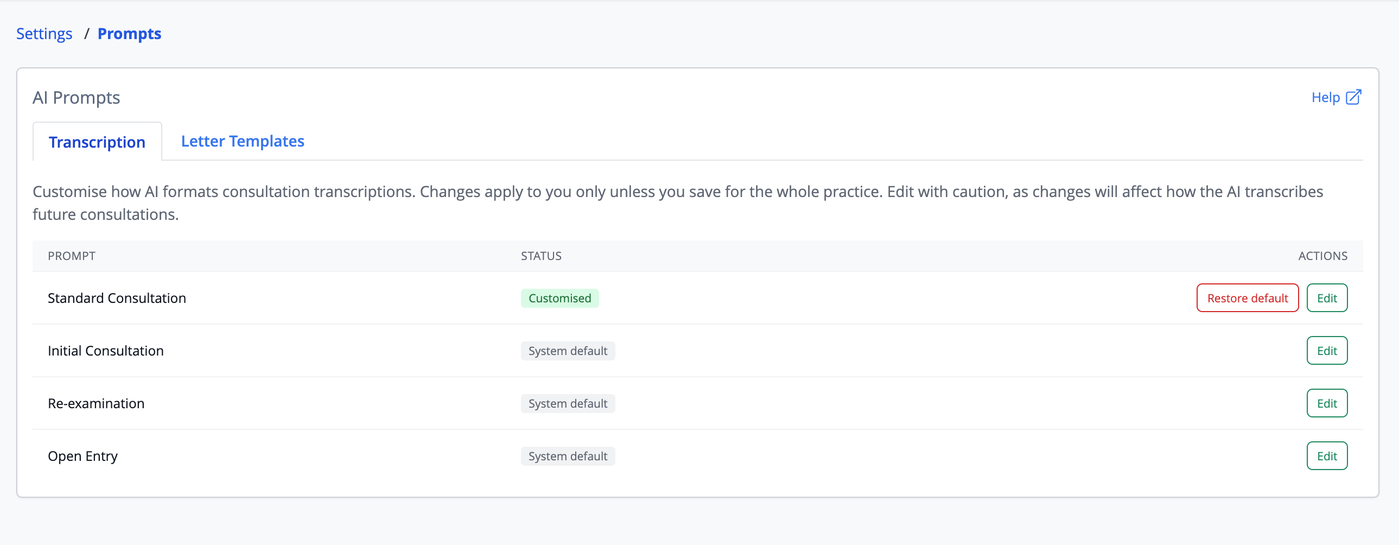Edit the Standard Consultation prompt
Screen dimensions: 1399x545
(x=1327, y=298)
